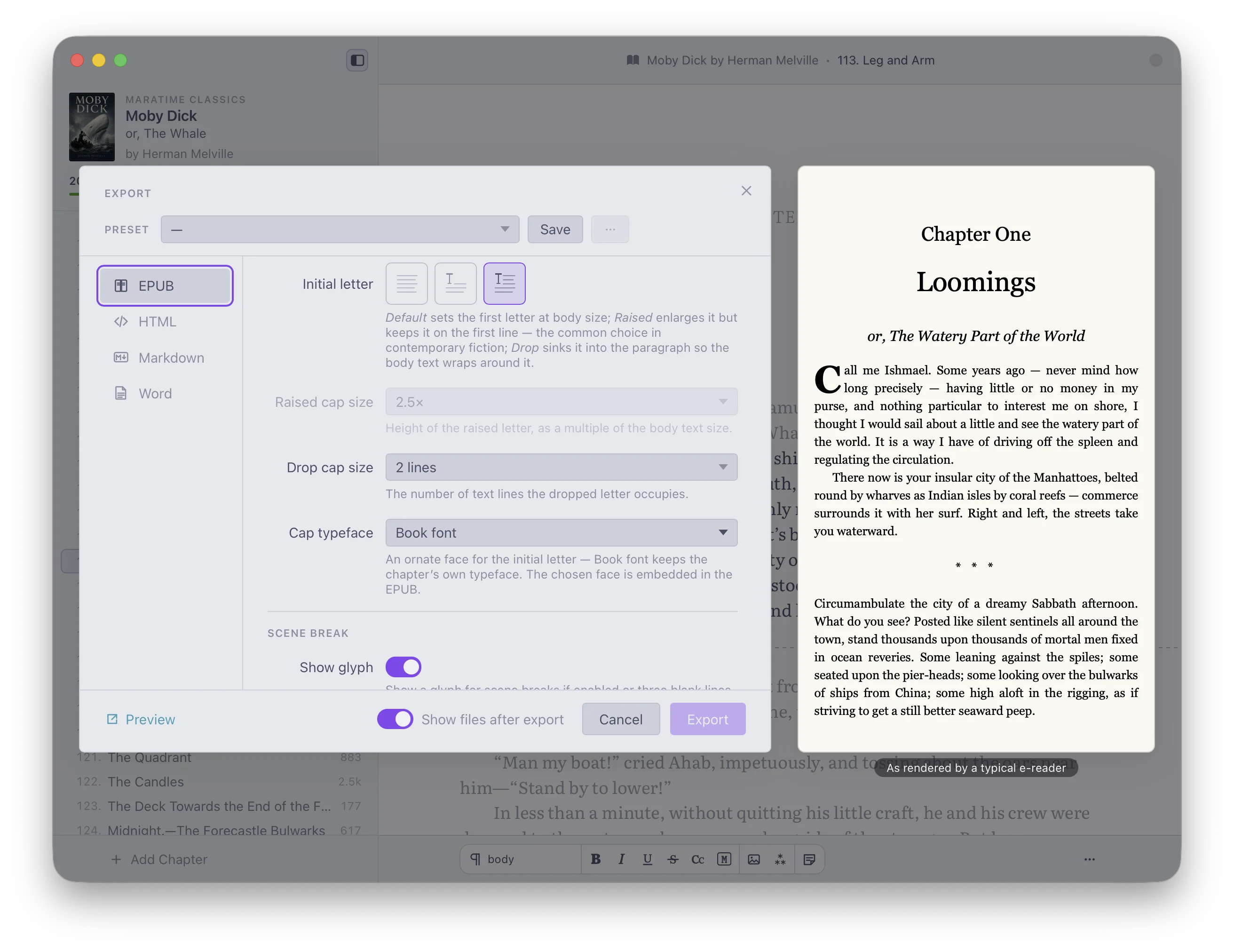Toggle italic formatting in editor toolbar
This screenshot has width=1234, height=952.
click(622, 859)
